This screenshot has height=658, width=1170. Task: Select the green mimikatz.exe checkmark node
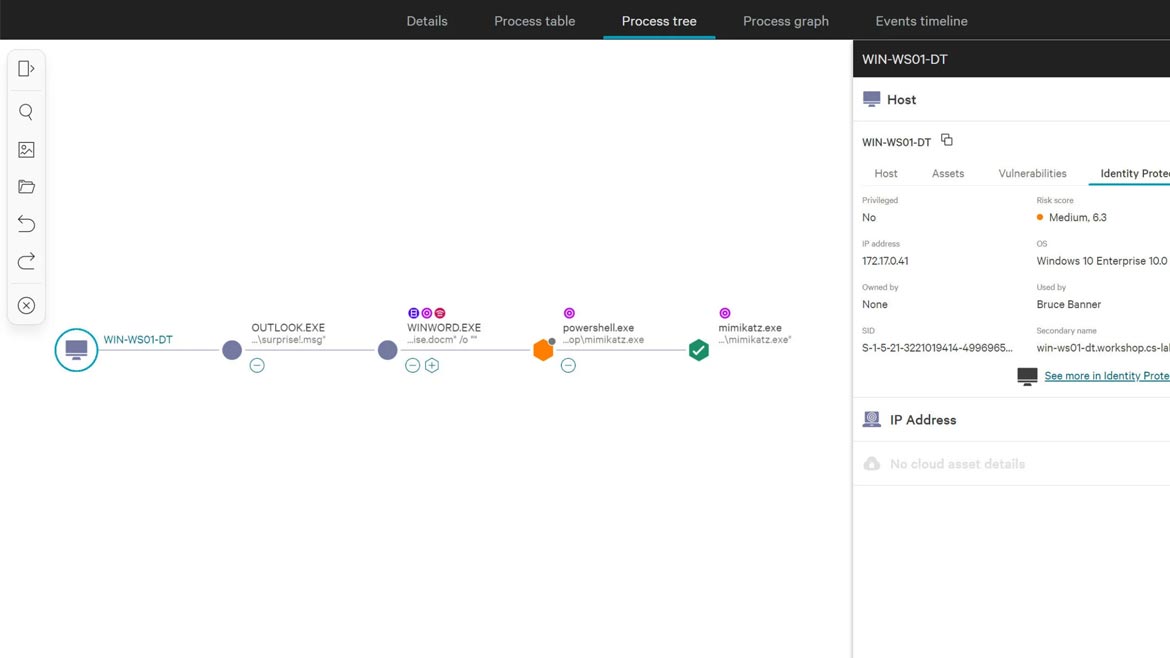pos(699,350)
